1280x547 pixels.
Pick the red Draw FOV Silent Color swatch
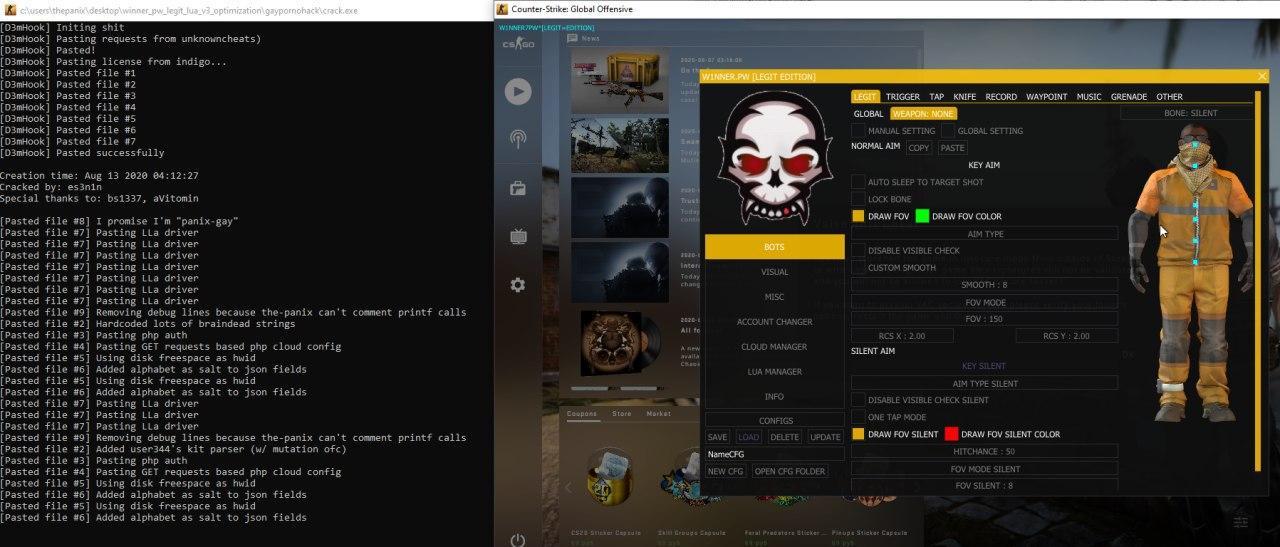tap(951, 434)
